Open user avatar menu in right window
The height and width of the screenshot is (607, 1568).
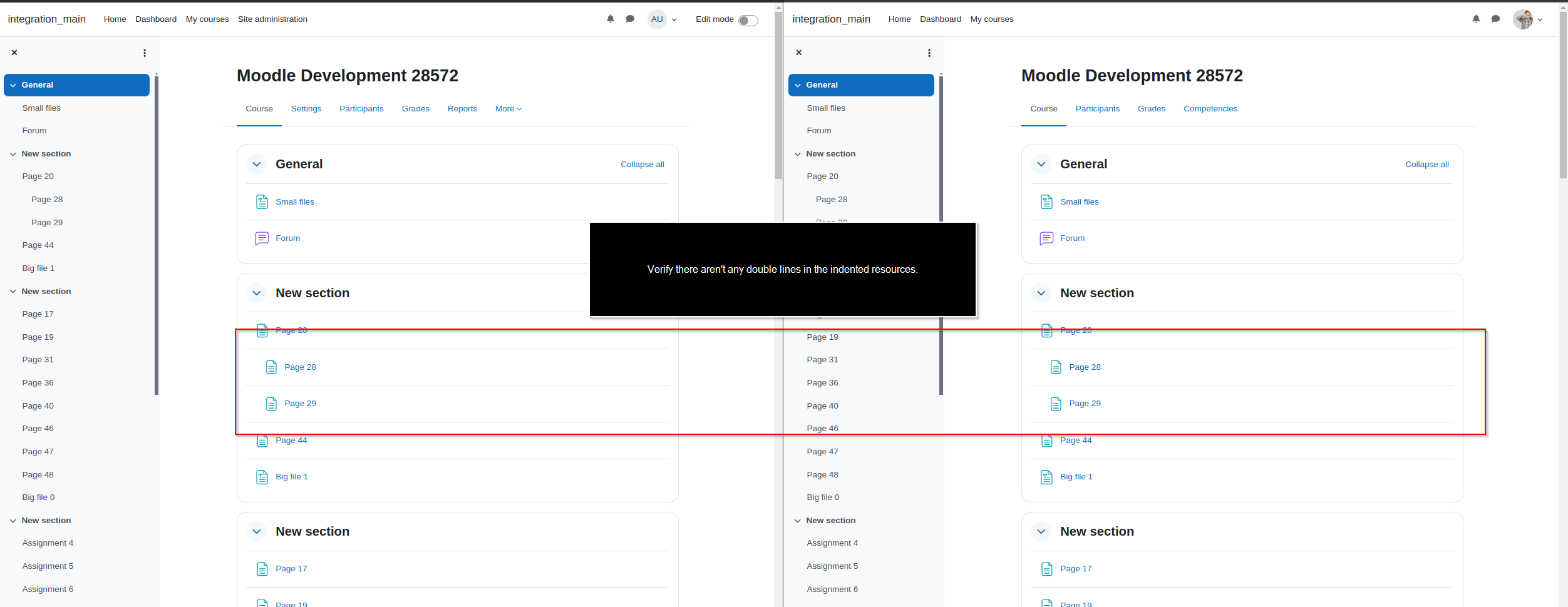pyautogui.click(x=1527, y=19)
